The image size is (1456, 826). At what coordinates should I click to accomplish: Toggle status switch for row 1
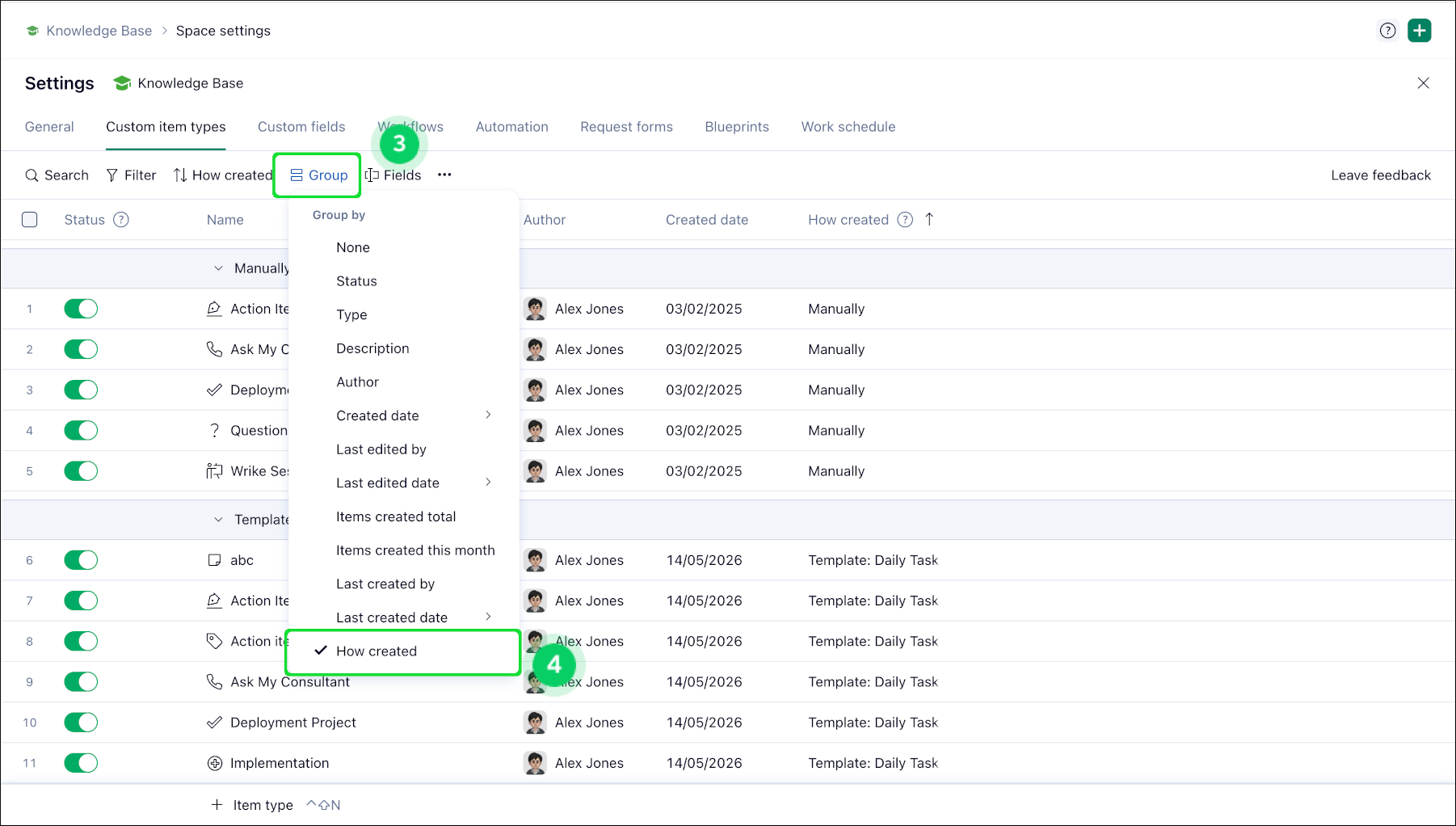(81, 309)
